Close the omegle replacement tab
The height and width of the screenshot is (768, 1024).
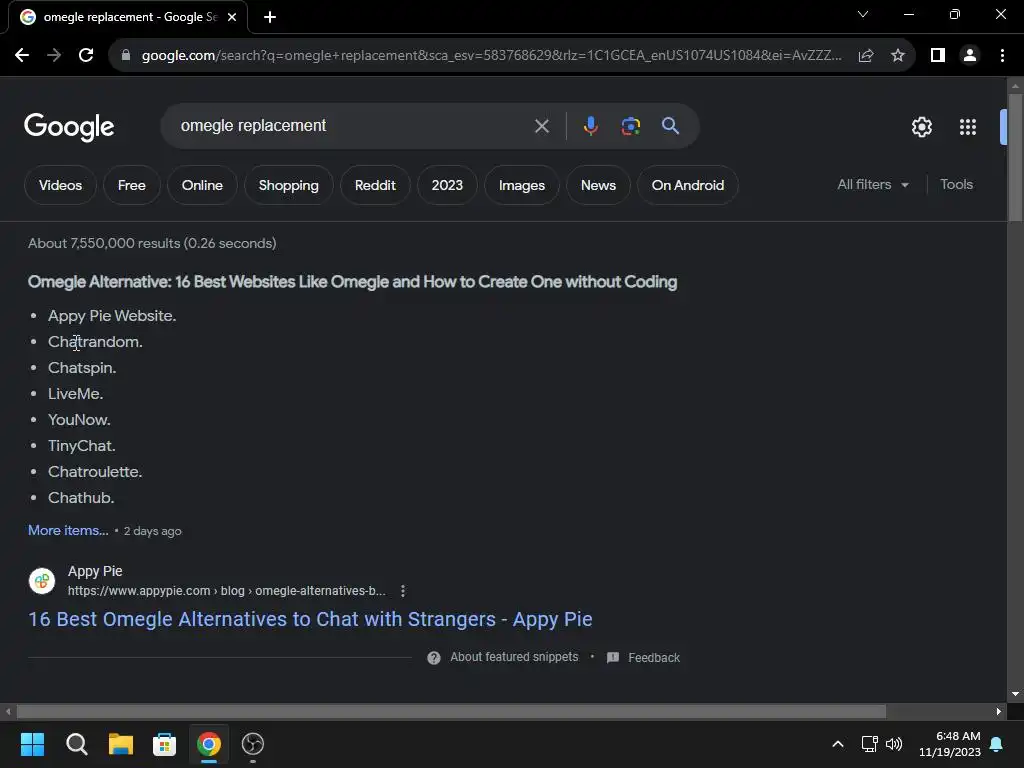pos(232,17)
